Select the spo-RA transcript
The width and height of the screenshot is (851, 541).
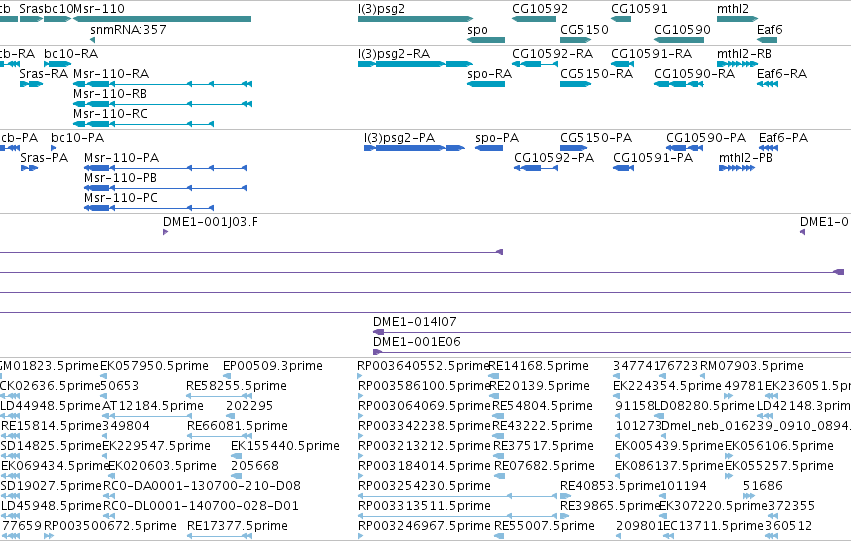[x=486, y=84]
